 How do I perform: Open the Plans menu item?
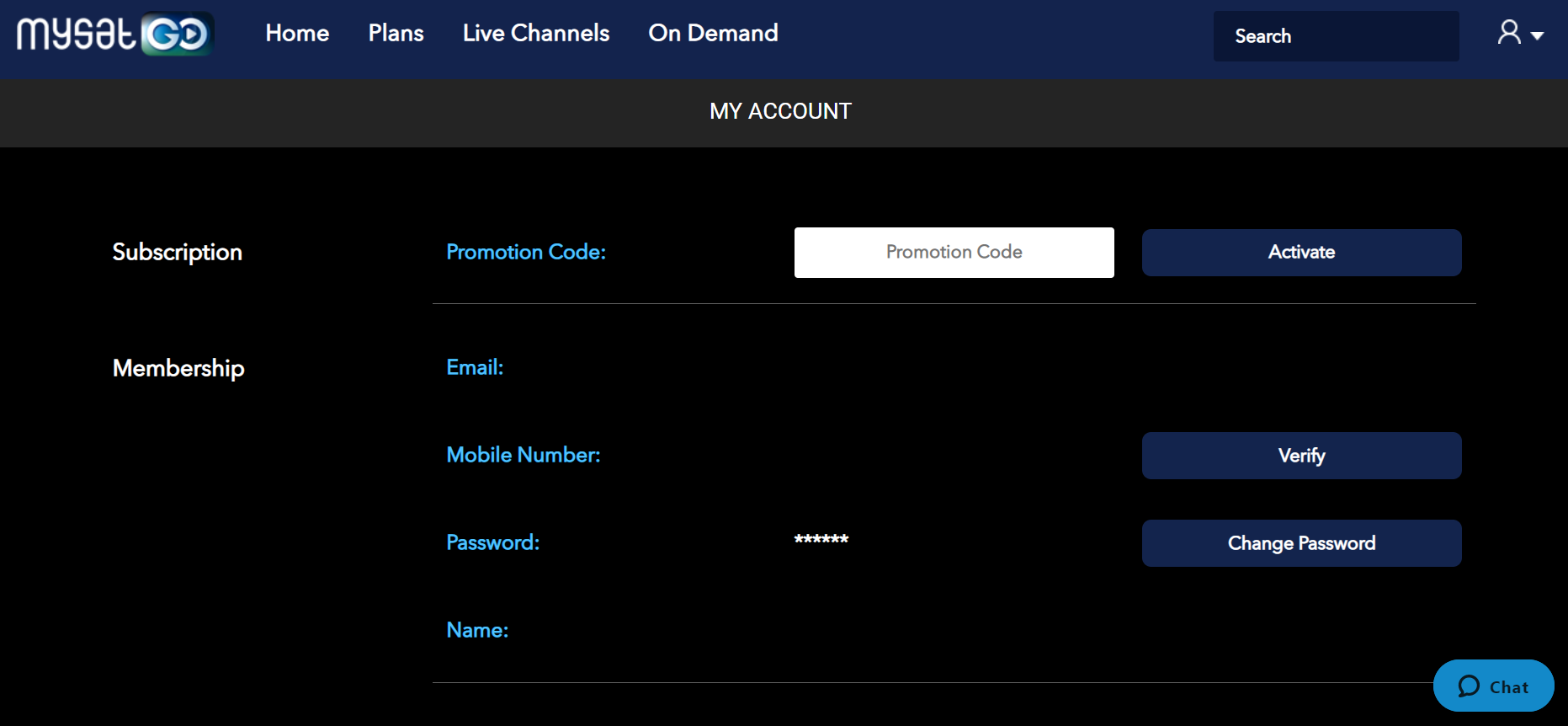[x=396, y=33]
